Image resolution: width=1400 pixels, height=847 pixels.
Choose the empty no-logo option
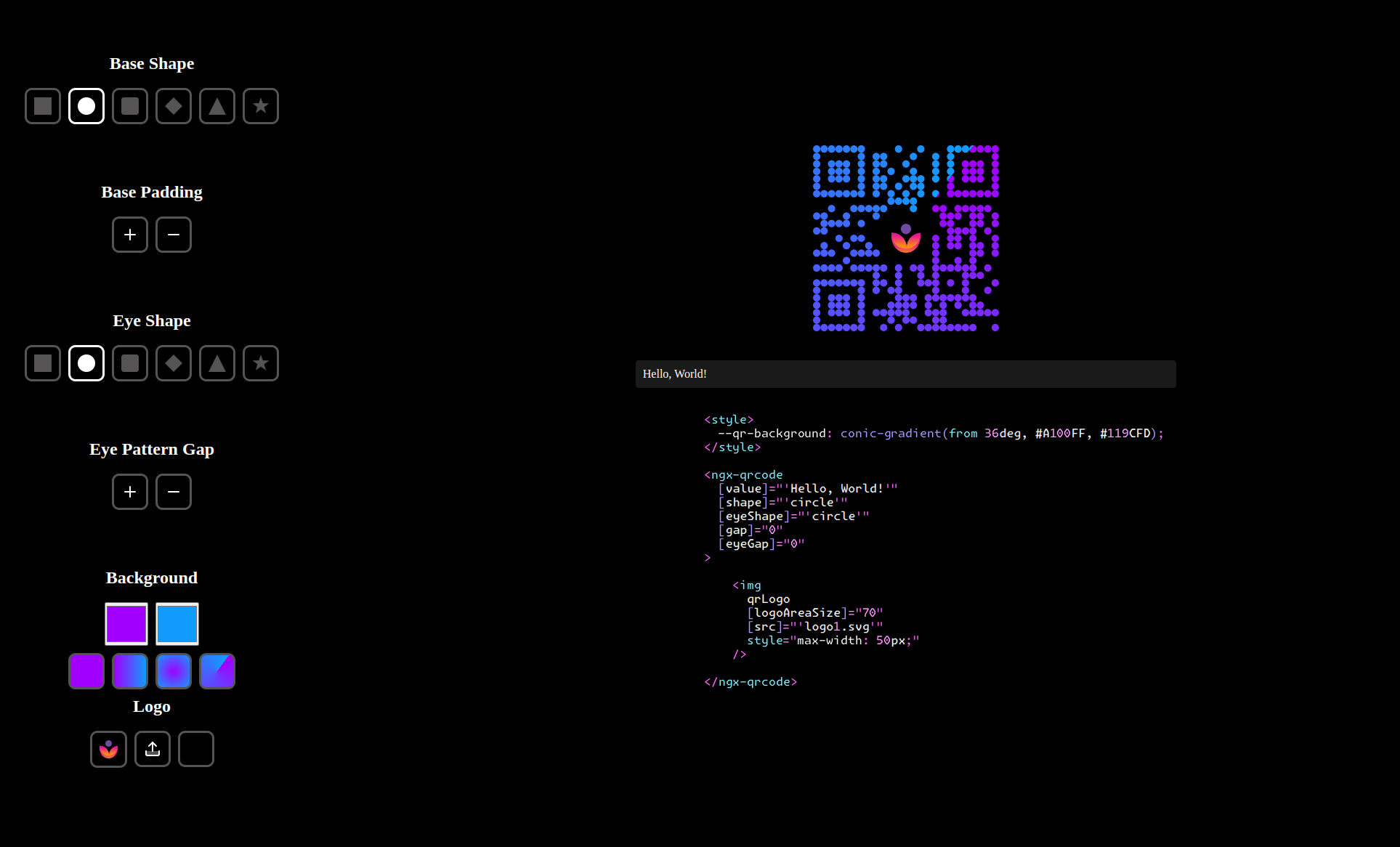pyautogui.click(x=196, y=749)
